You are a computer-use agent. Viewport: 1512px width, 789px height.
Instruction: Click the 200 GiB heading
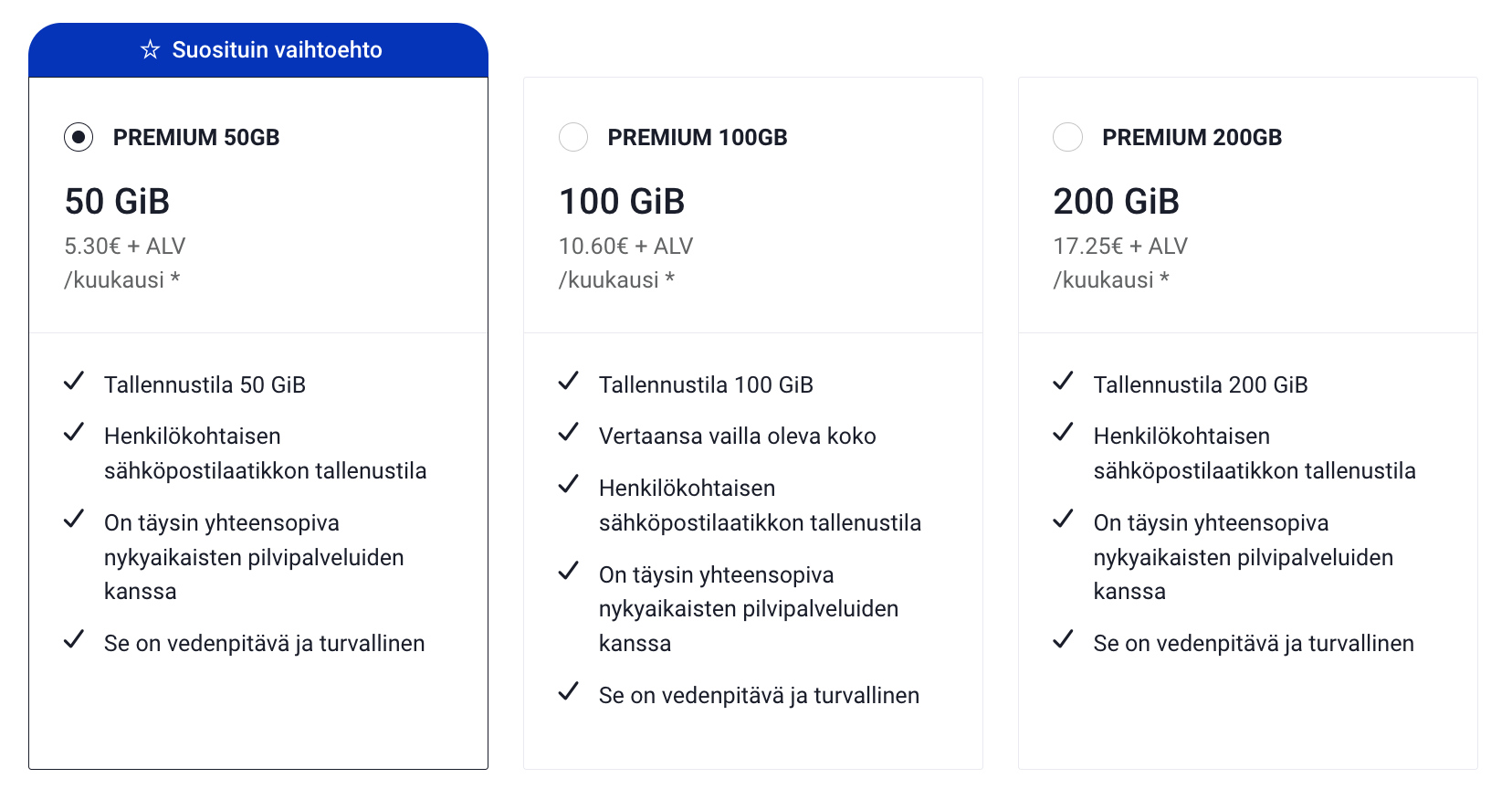coord(1117,201)
